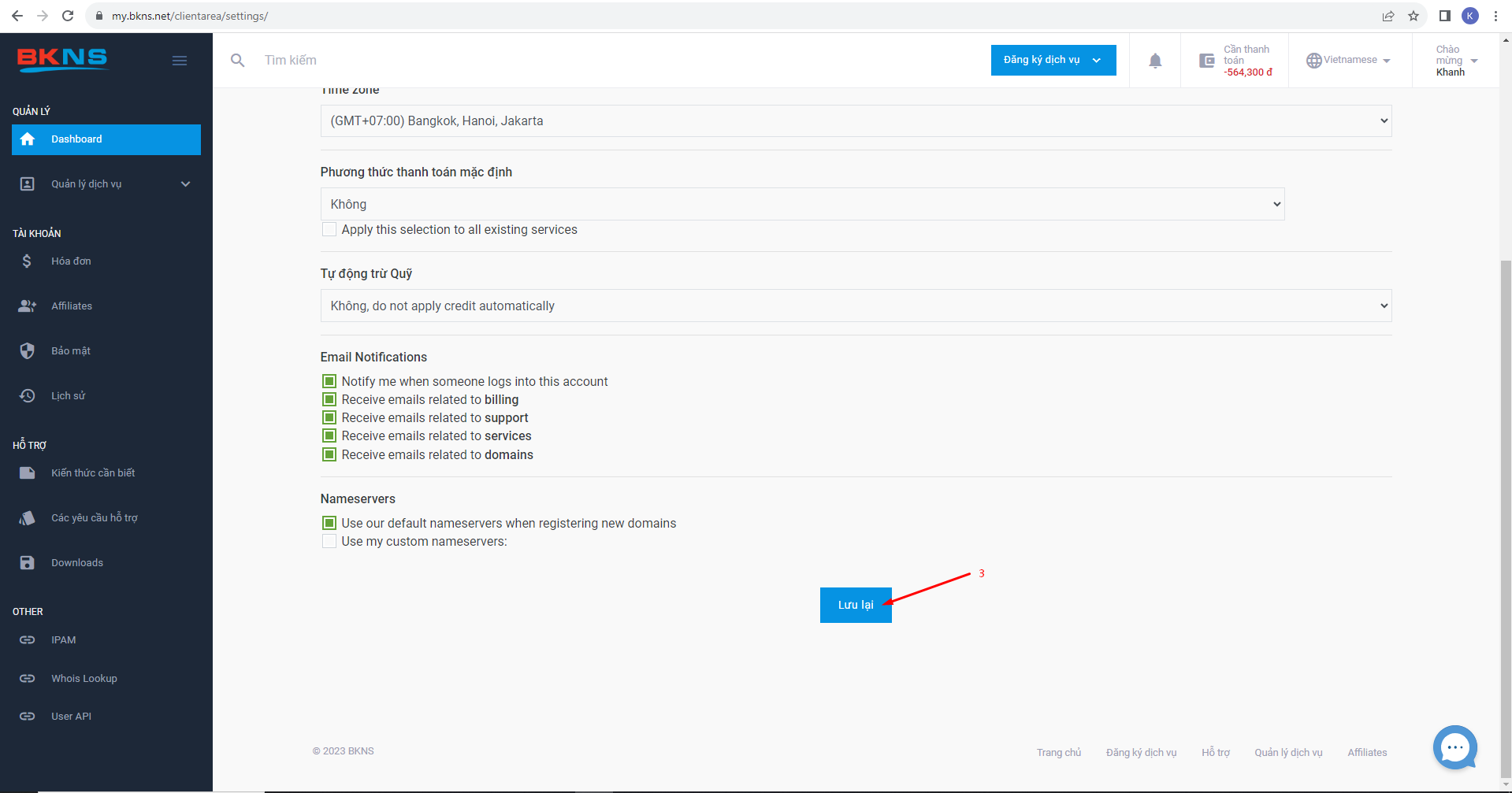1512x793 pixels.
Task: Check Apply this selection to all services
Action: [329, 230]
